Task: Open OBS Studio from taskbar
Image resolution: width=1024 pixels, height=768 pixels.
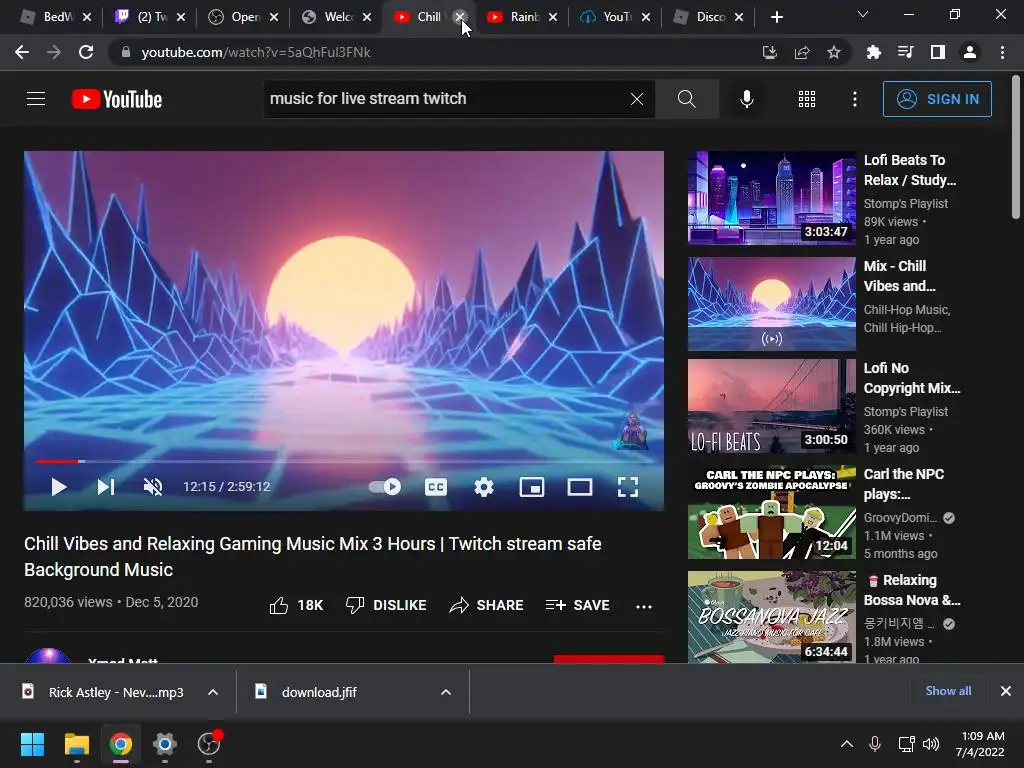Action: (210, 744)
